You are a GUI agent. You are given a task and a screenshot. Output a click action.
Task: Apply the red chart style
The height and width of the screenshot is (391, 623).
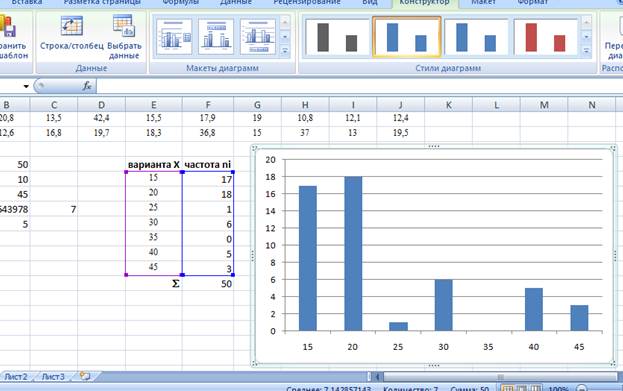click(x=546, y=37)
